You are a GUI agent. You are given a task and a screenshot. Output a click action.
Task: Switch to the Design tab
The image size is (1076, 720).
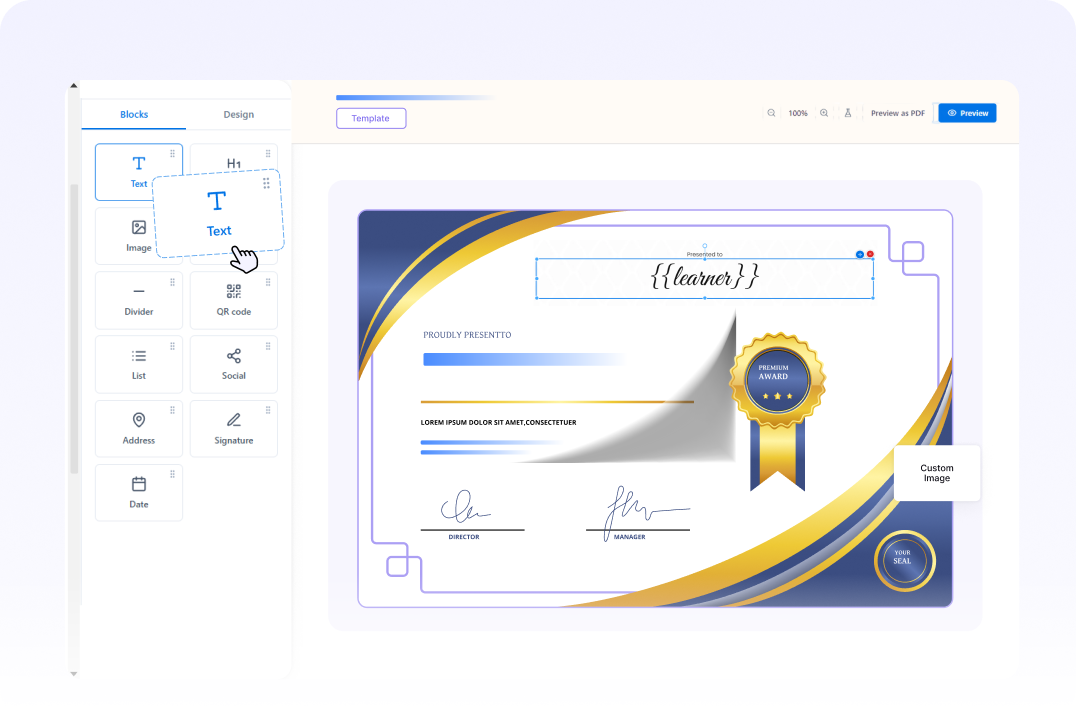coord(239,115)
